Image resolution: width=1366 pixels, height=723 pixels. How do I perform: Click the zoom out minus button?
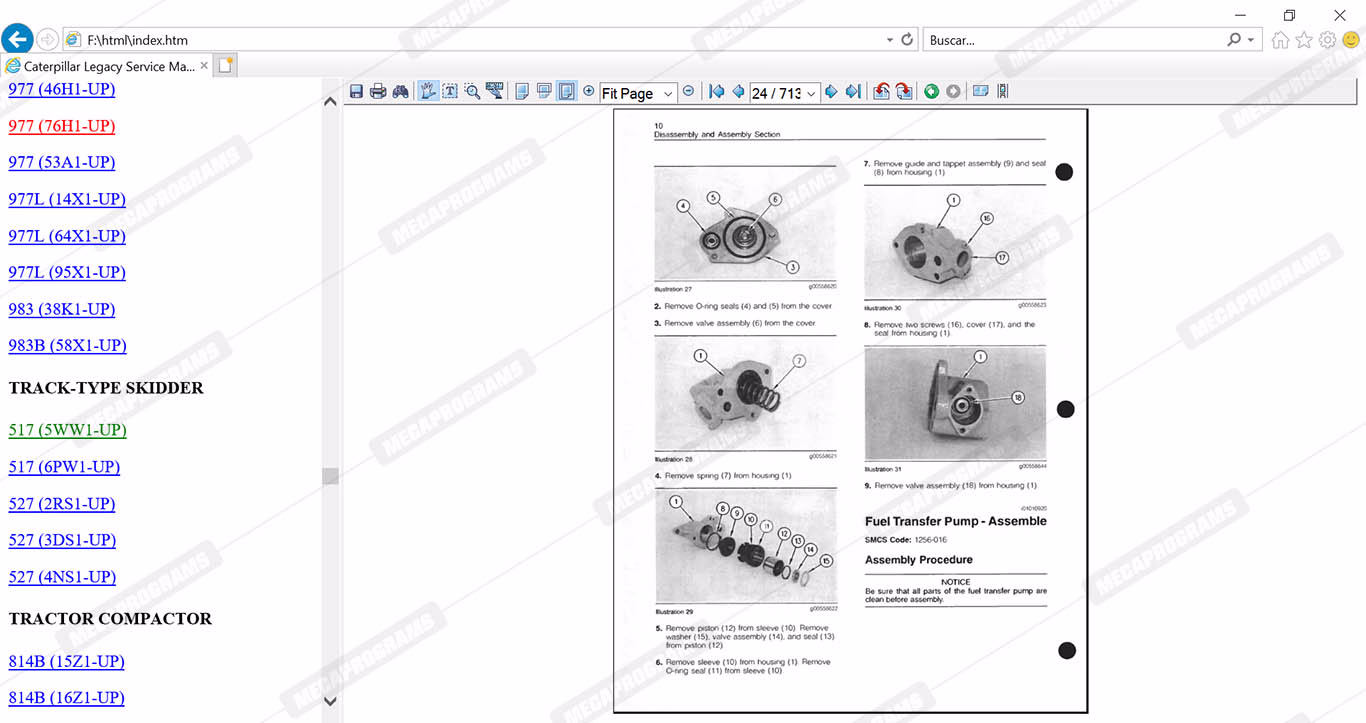(688, 92)
